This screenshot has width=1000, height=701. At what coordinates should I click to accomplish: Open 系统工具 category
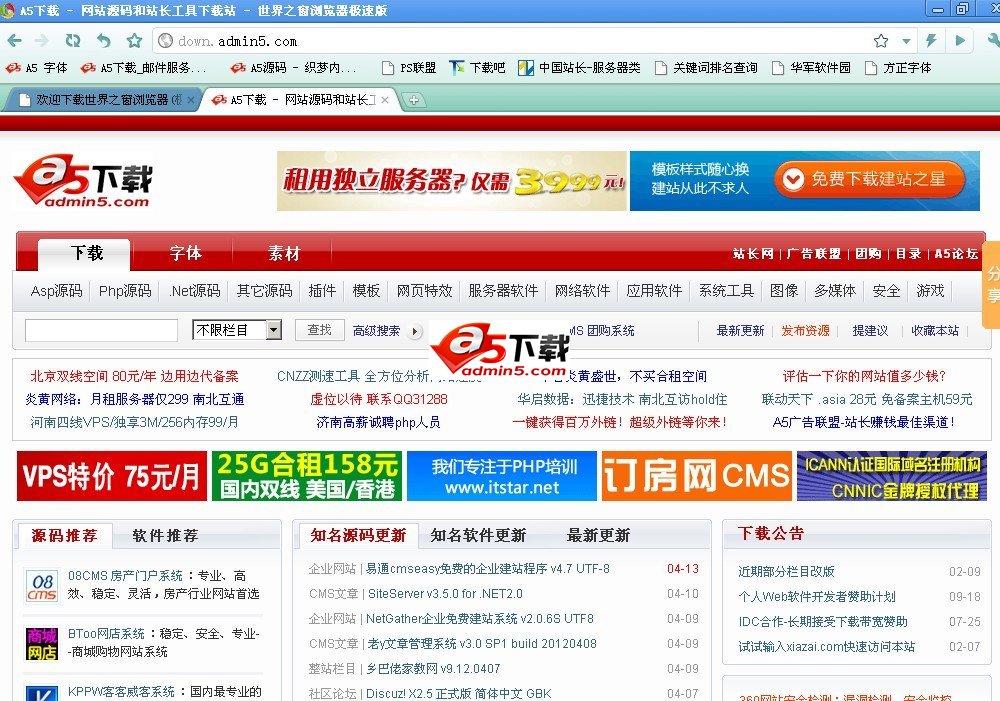click(x=726, y=291)
